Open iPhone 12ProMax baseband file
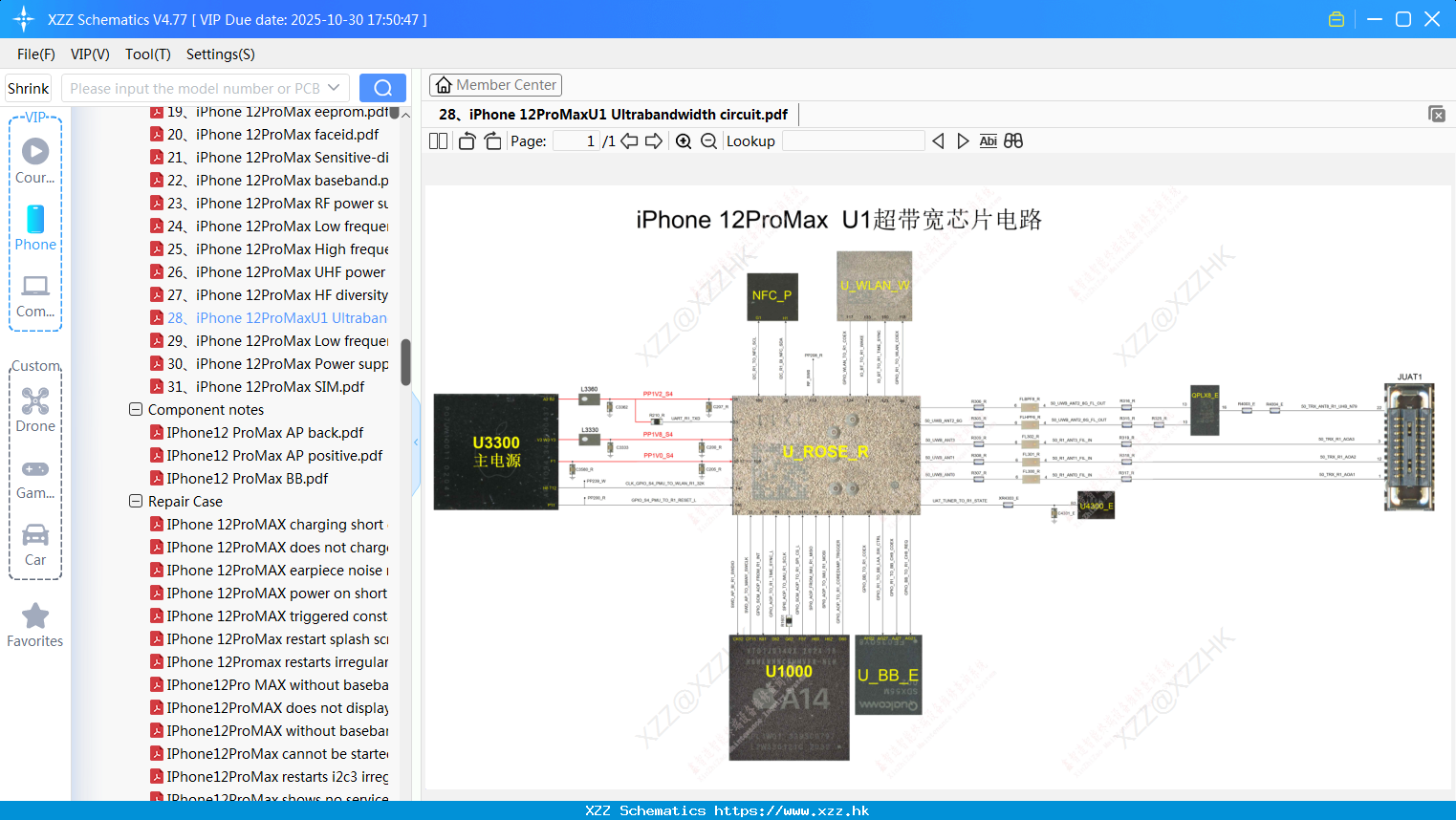 (x=270, y=181)
